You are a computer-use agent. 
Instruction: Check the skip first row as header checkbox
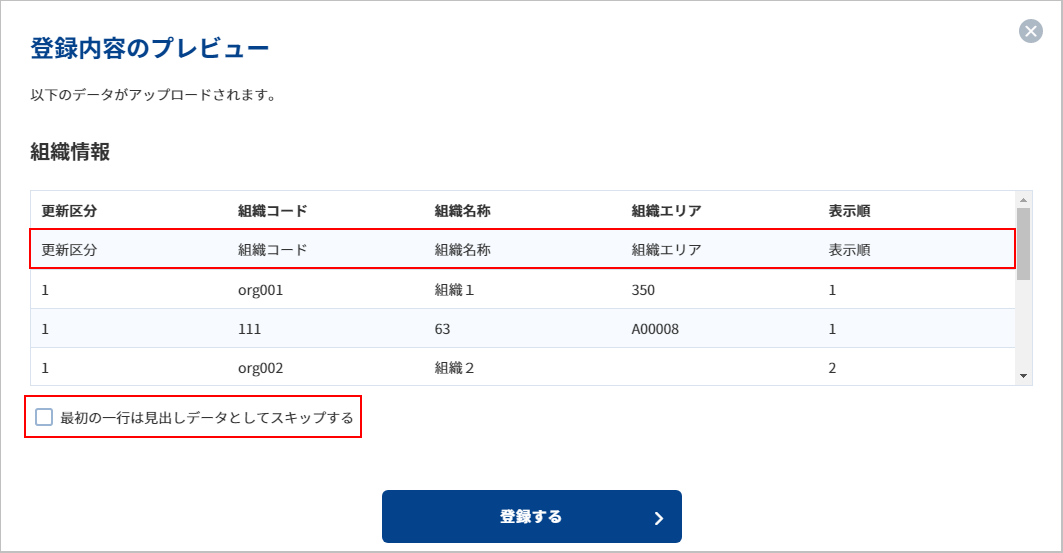click(x=44, y=417)
